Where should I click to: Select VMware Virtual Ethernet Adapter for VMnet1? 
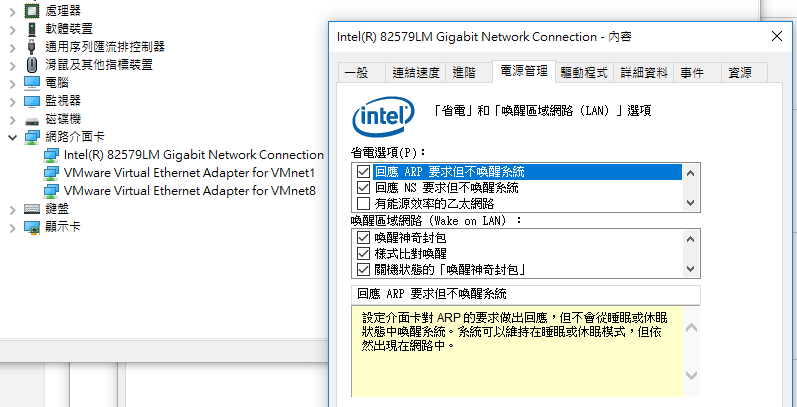click(190, 173)
